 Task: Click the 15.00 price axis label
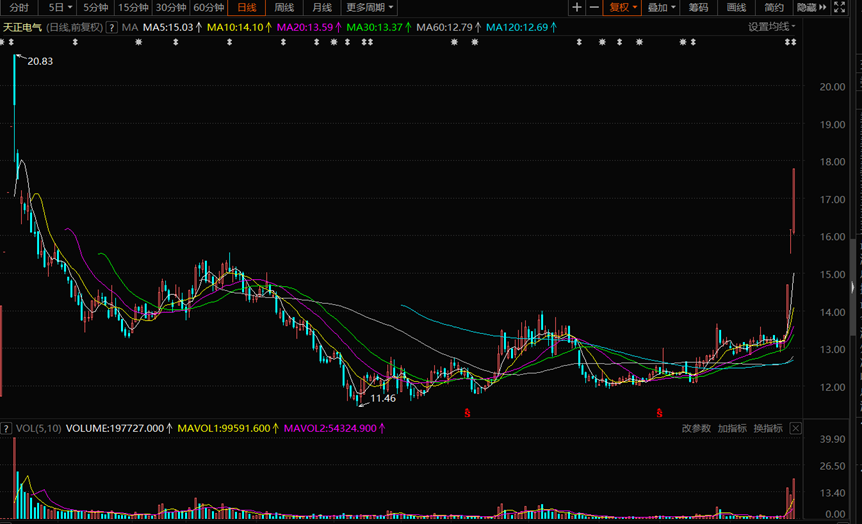coord(832,274)
